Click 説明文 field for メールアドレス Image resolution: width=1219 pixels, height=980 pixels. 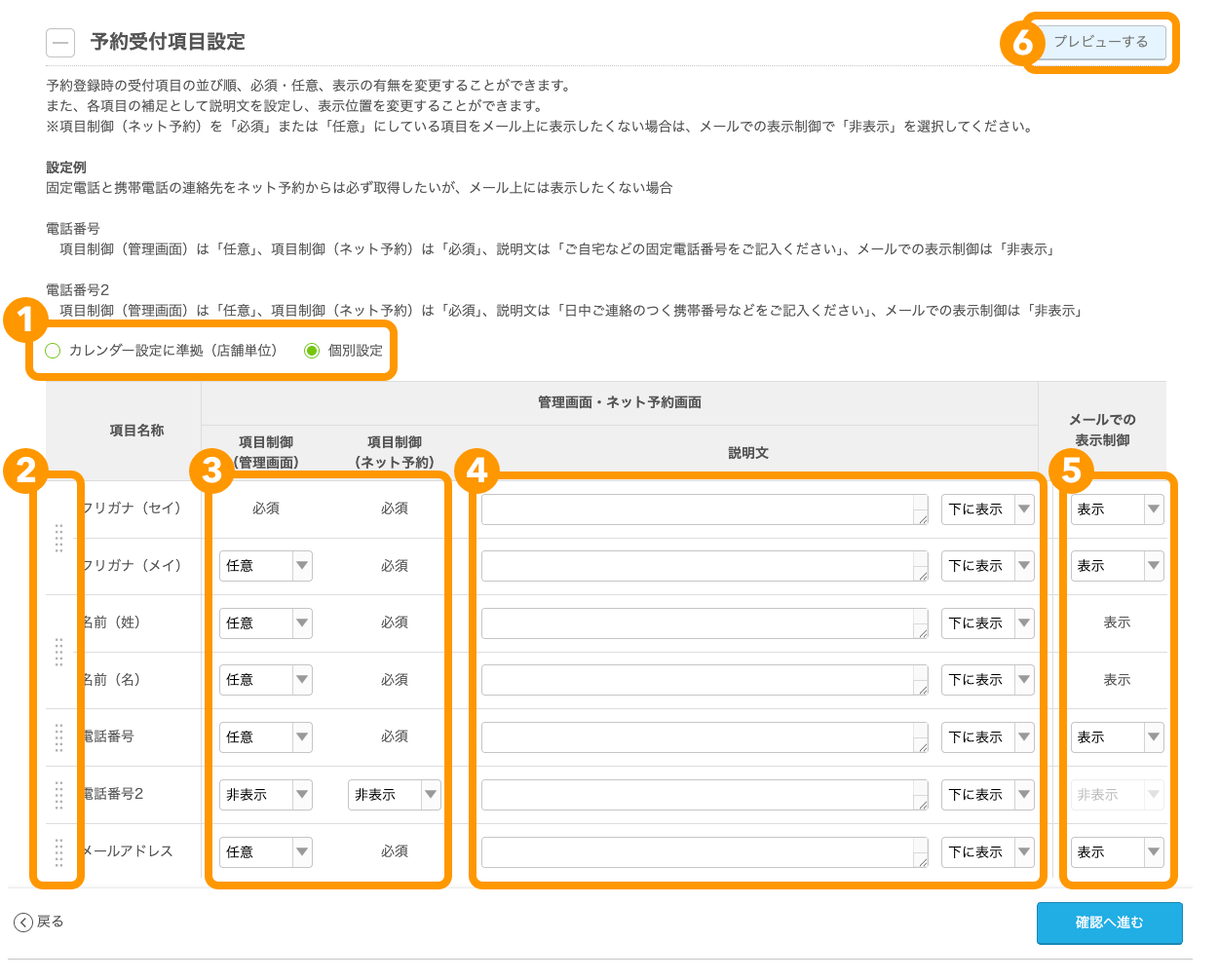(705, 852)
